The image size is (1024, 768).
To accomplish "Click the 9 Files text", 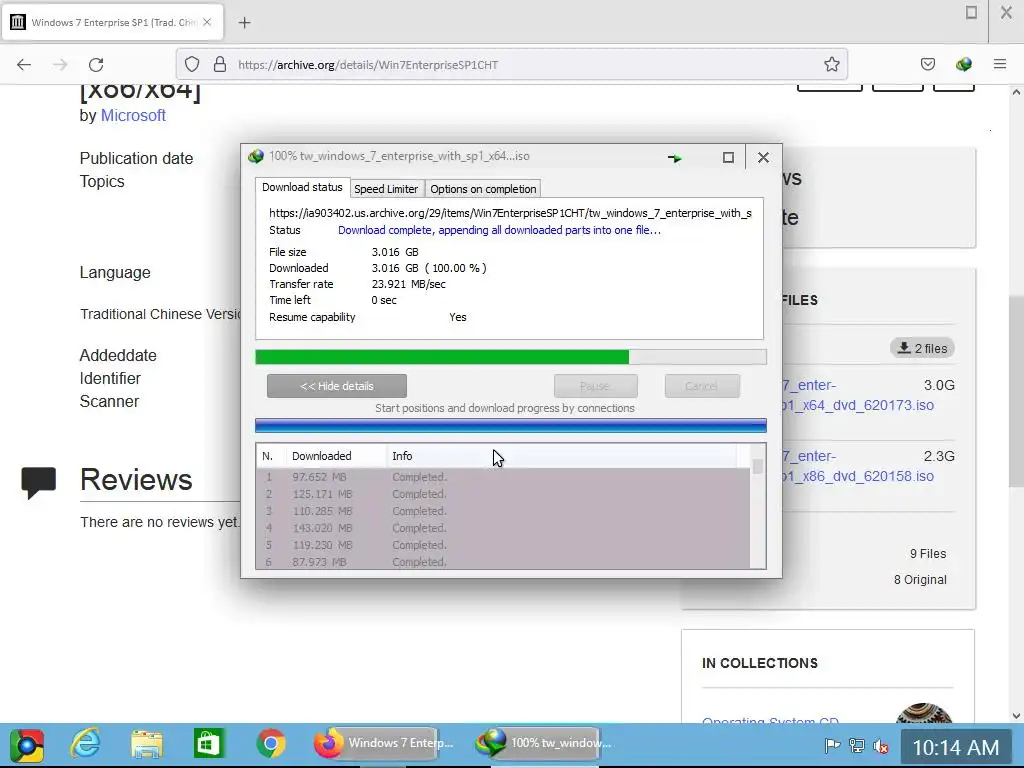I will pos(928,554).
